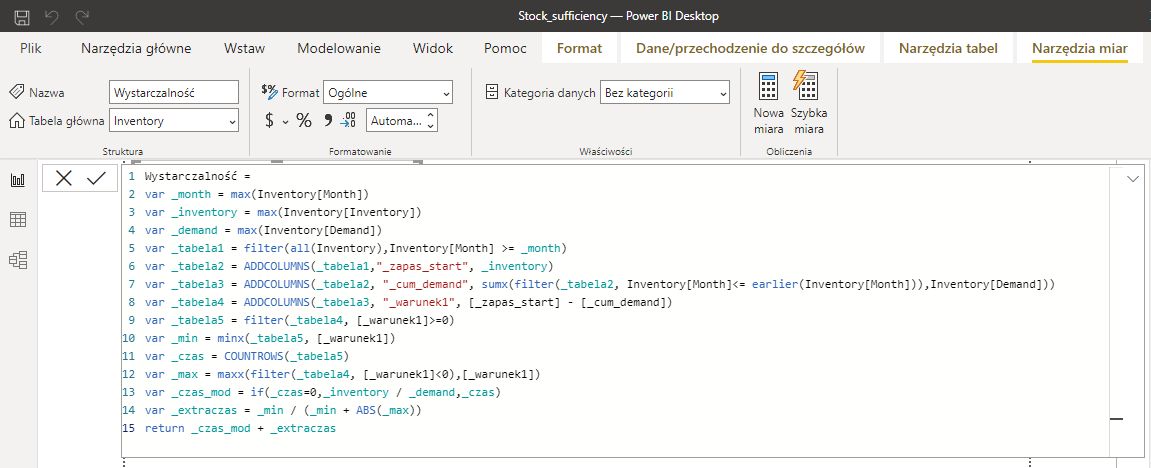Open the Format tab

[x=579, y=48]
